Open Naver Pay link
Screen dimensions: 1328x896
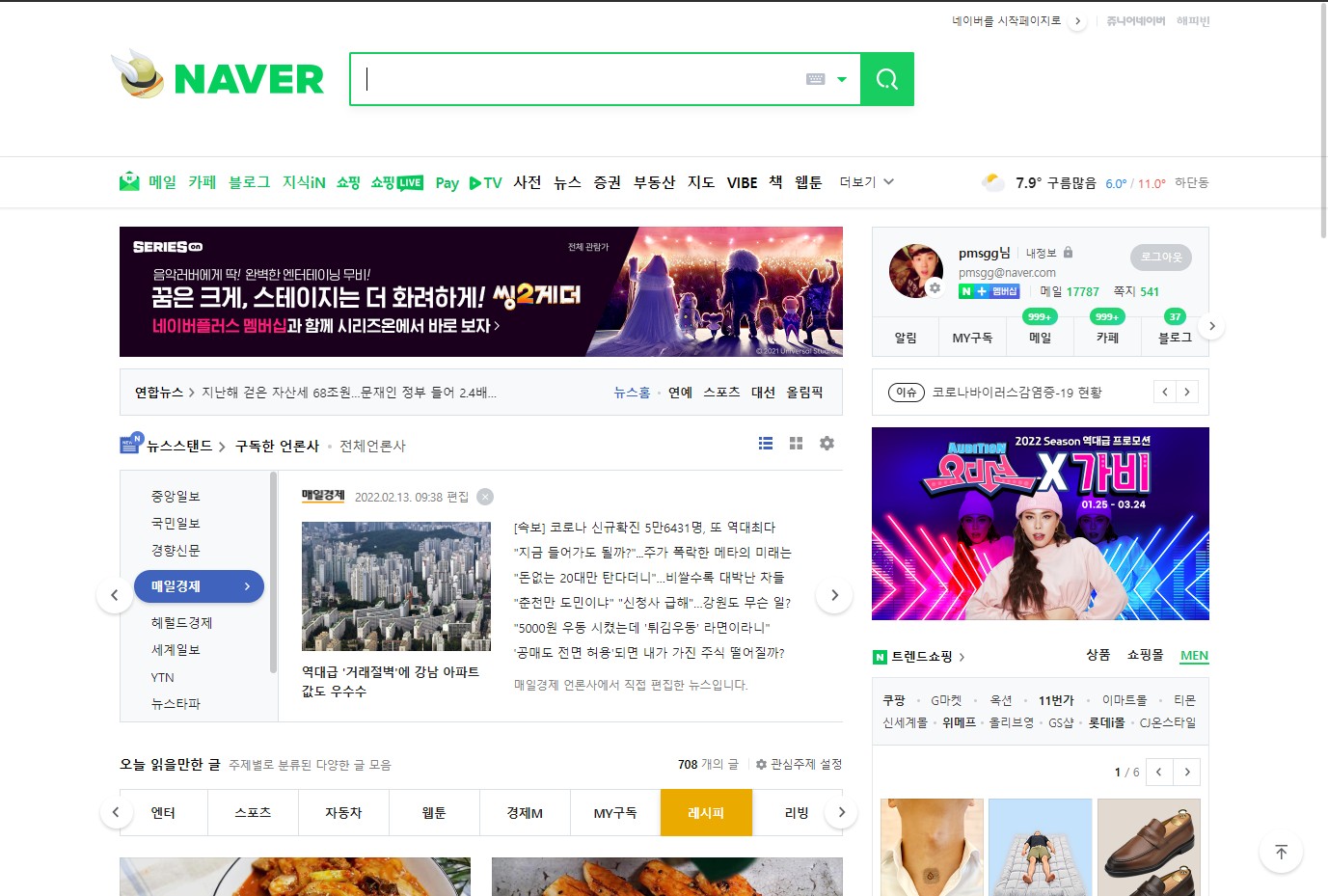[x=447, y=182]
